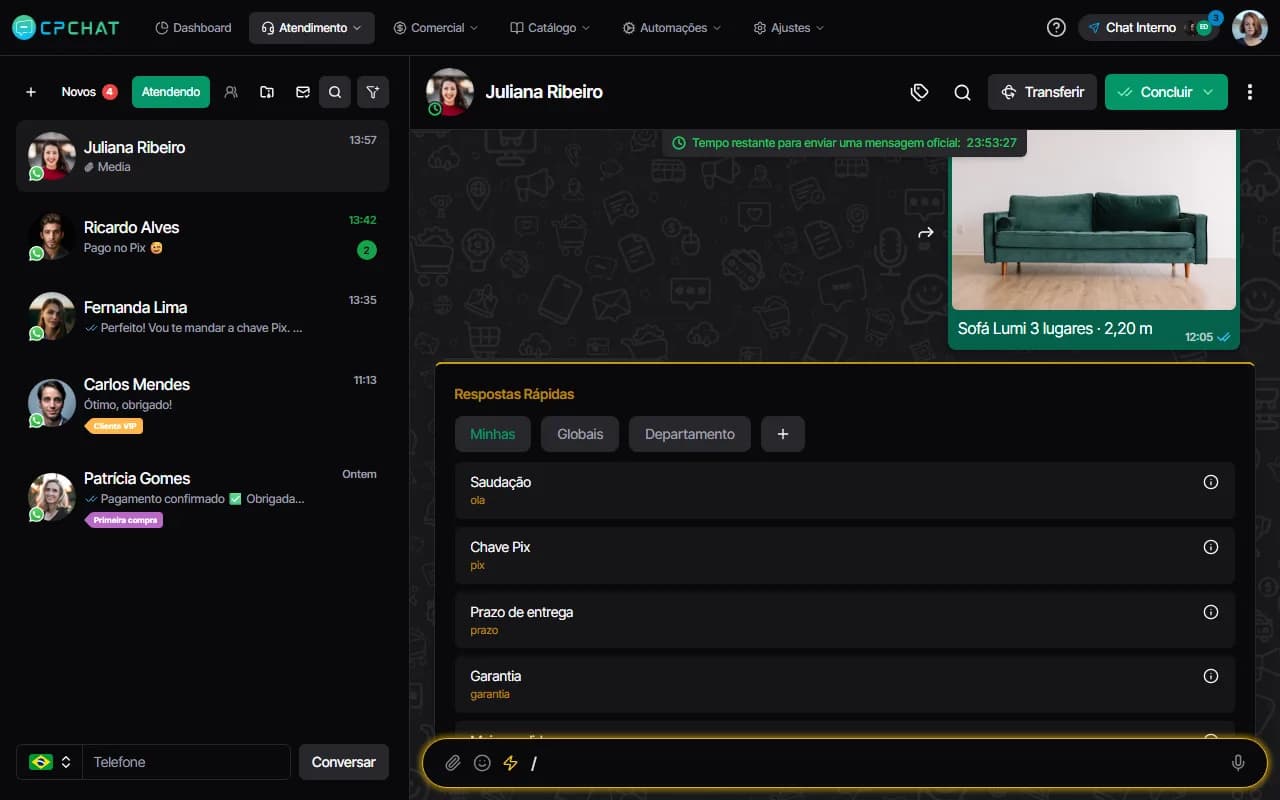This screenshot has width=1280, height=800.
Task: Open the filter funnel icon in the chat list toolbar
Action: [373, 92]
